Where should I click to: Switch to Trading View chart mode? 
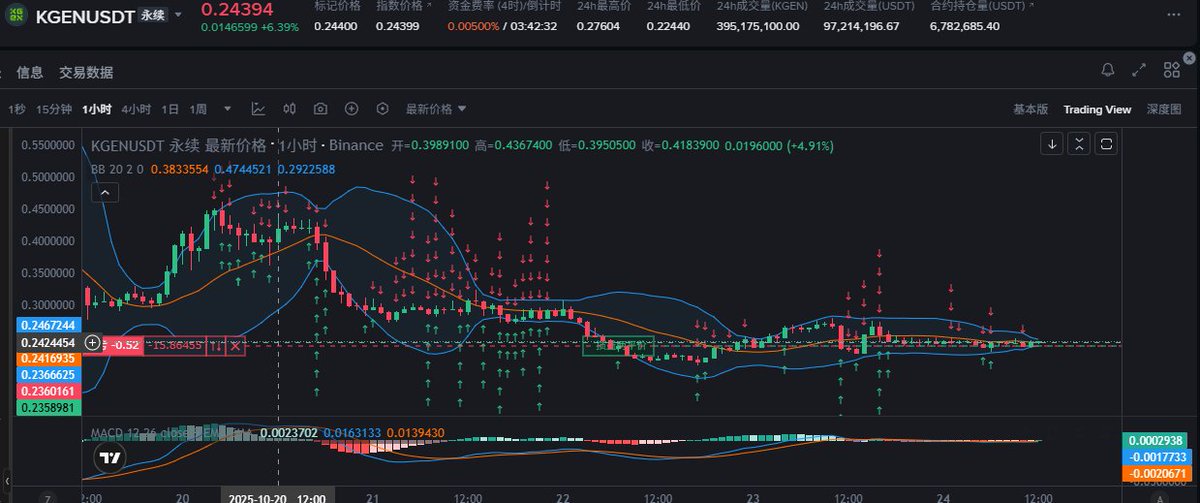(x=1097, y=109)
